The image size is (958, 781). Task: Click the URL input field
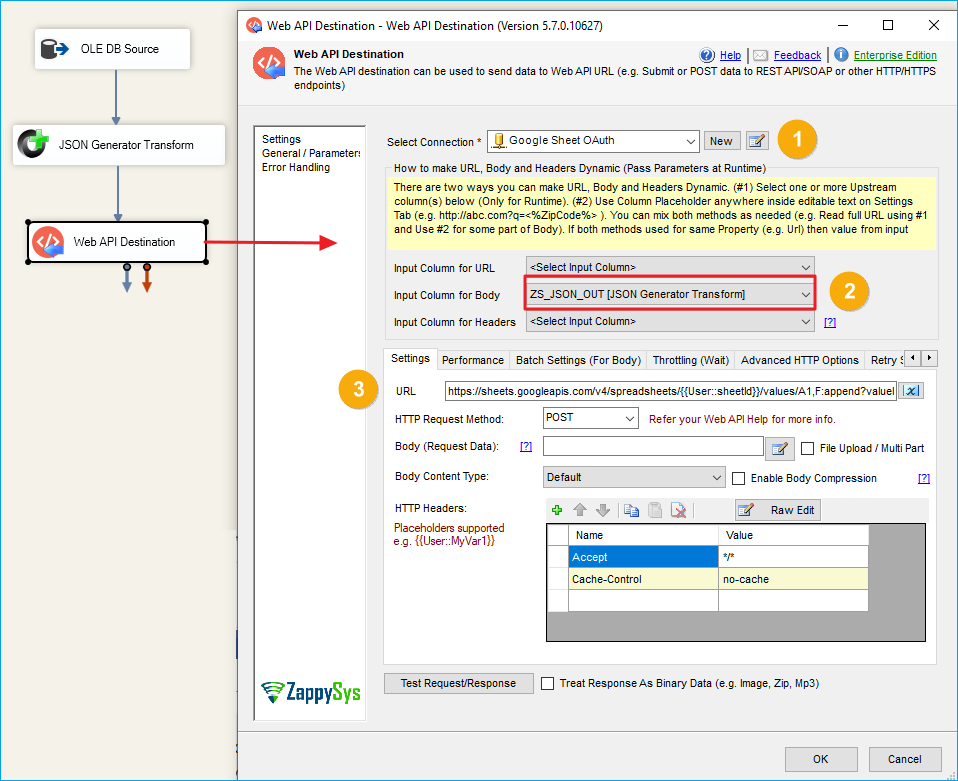670,391
